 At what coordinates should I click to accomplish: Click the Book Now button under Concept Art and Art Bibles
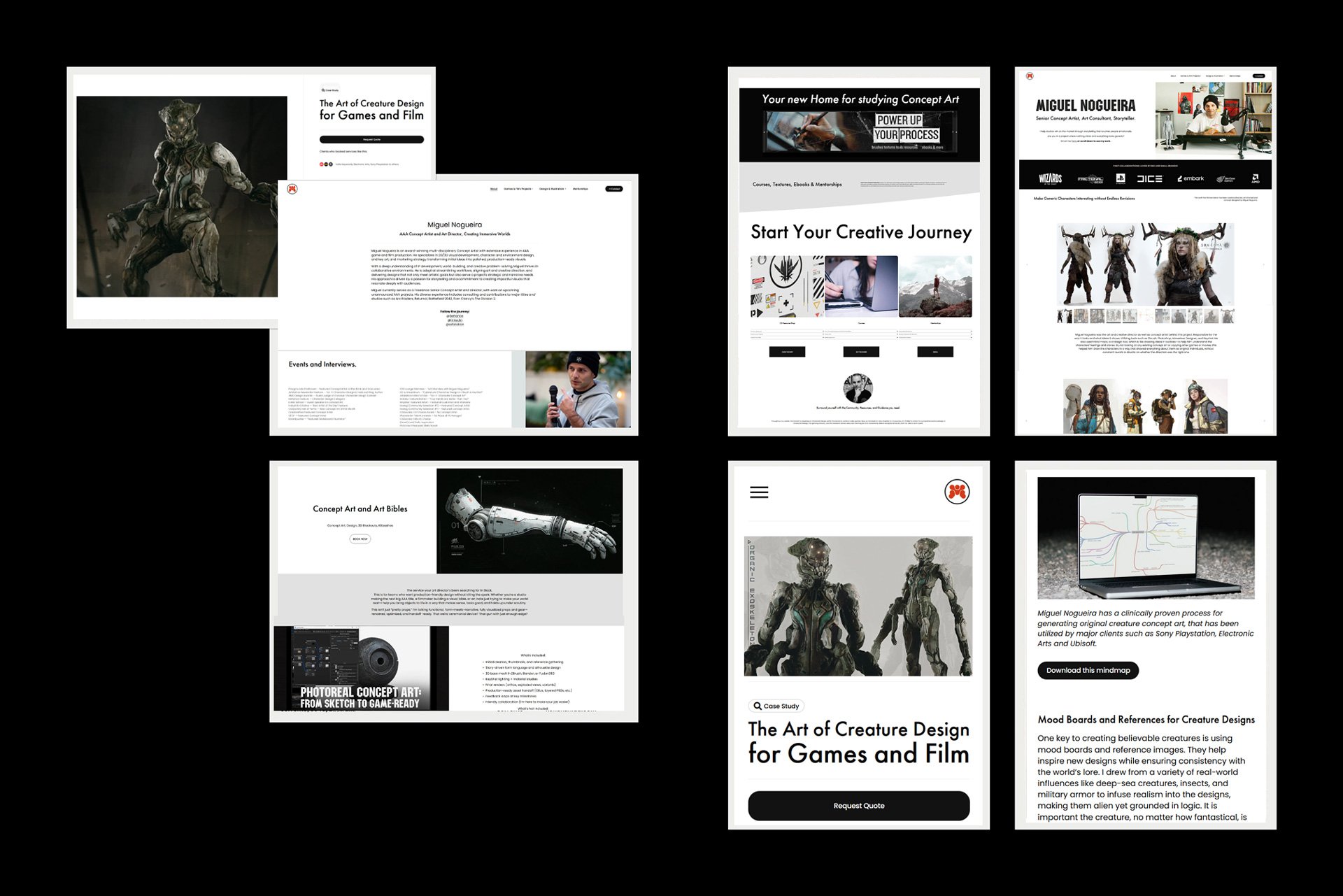click(x=360, y=539)
